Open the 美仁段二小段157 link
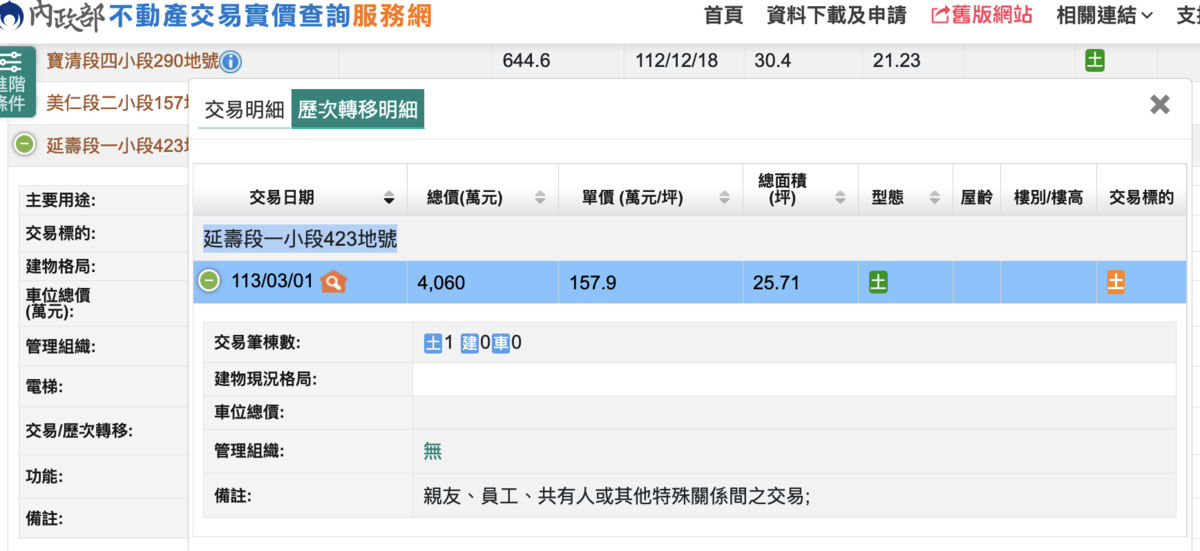 (118, 102)
